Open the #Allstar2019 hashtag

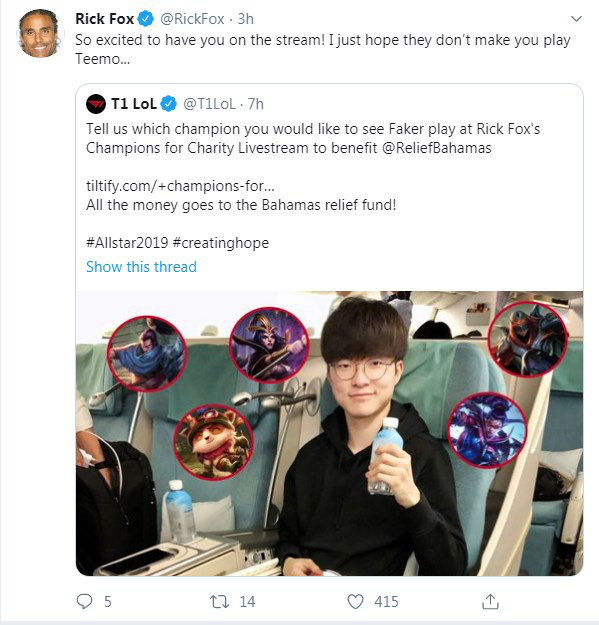pos(127,242)
